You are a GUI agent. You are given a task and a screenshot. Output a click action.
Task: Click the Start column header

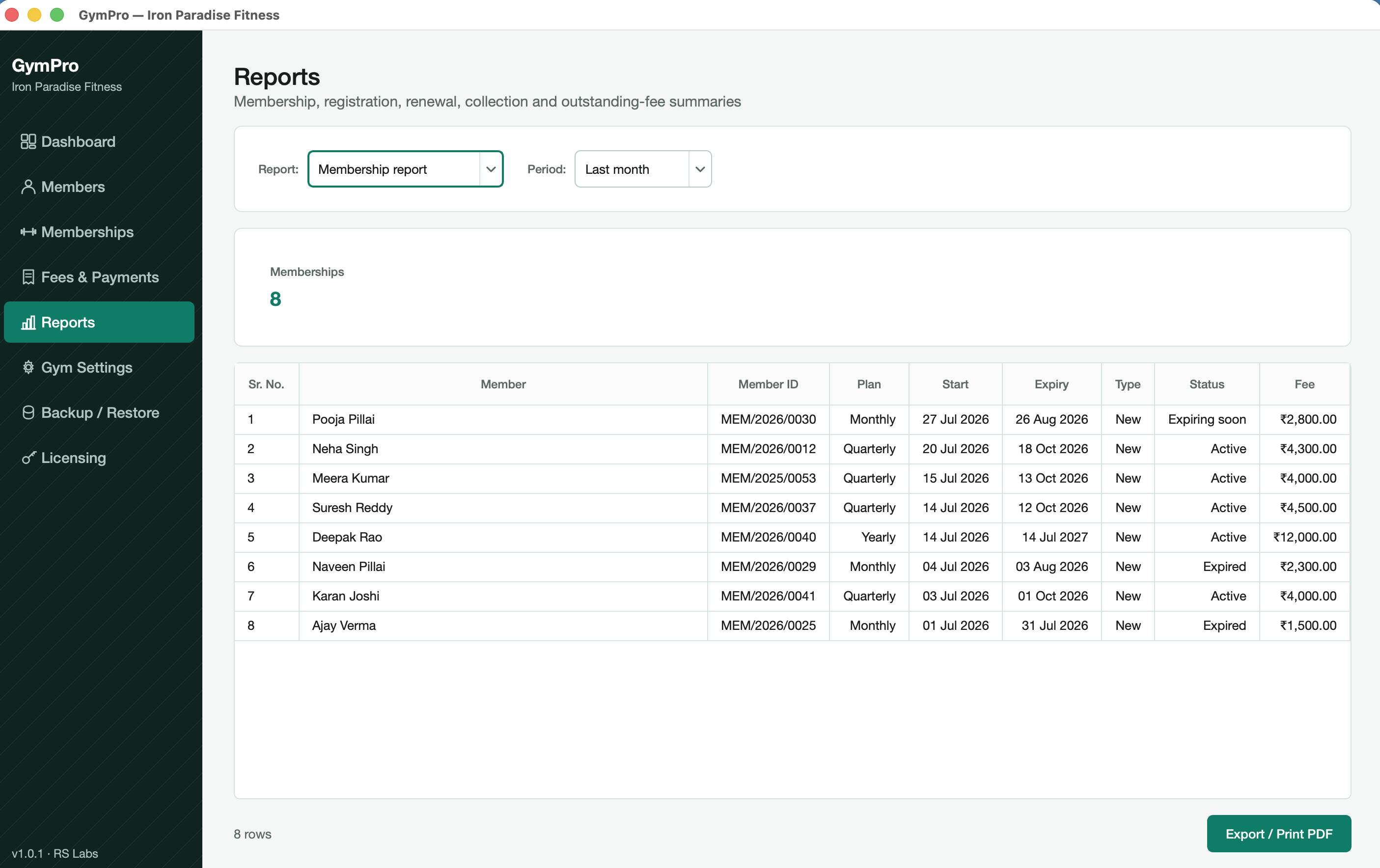click(955, 384)
